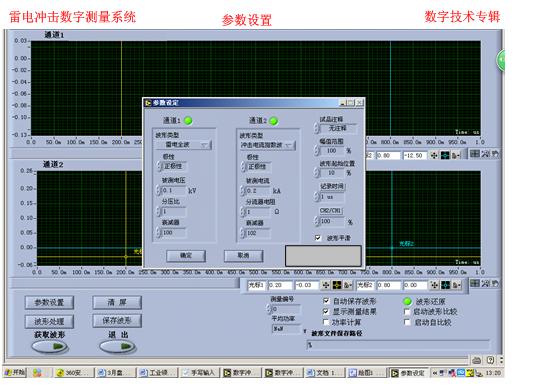This screenshot has width=554, height=392.
Task: Select cursor tool in channel 1 graph palette
Action: click(x=475, y=153)
